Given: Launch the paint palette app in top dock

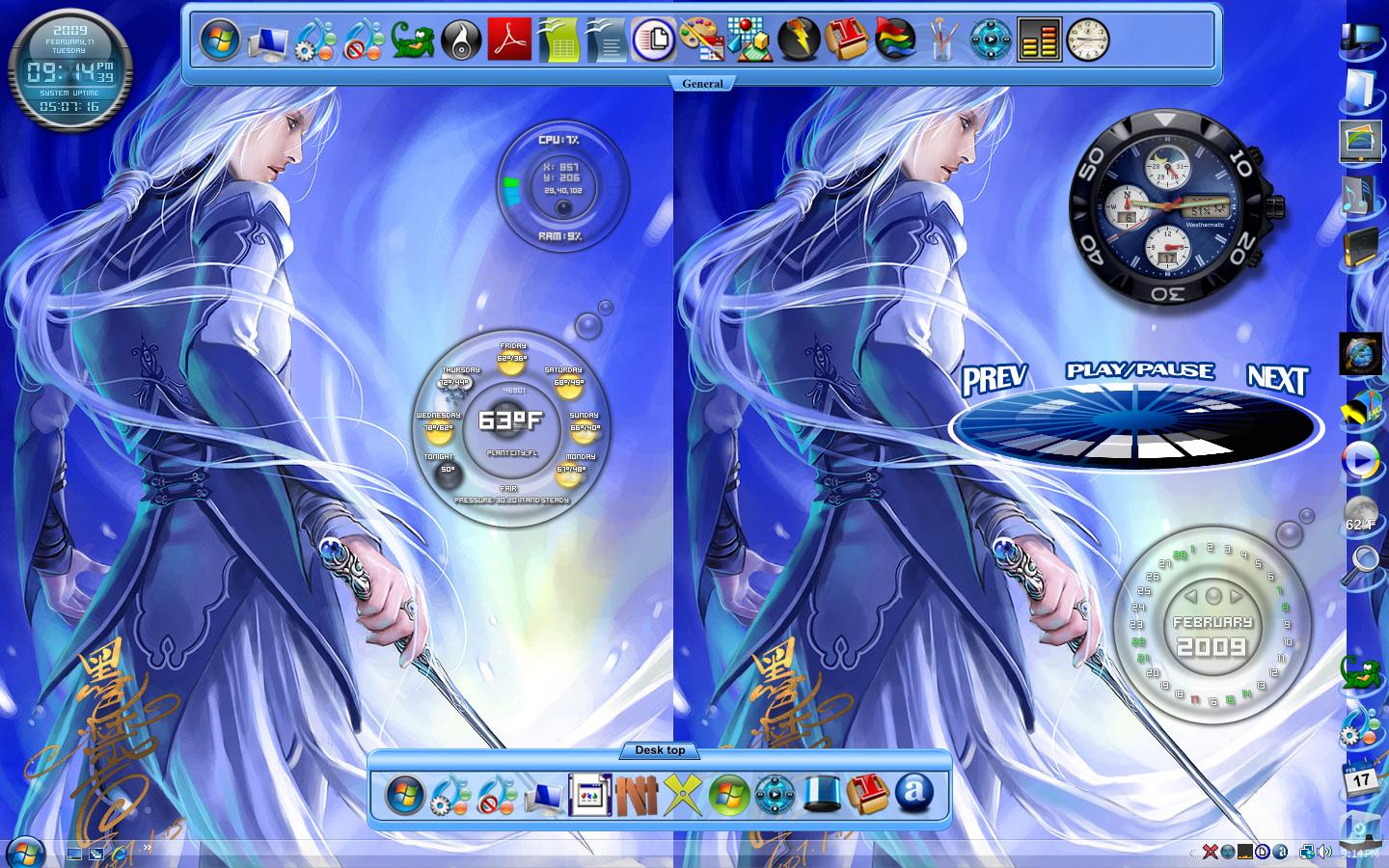Looking at the screenshot, I should coord(702,40).
